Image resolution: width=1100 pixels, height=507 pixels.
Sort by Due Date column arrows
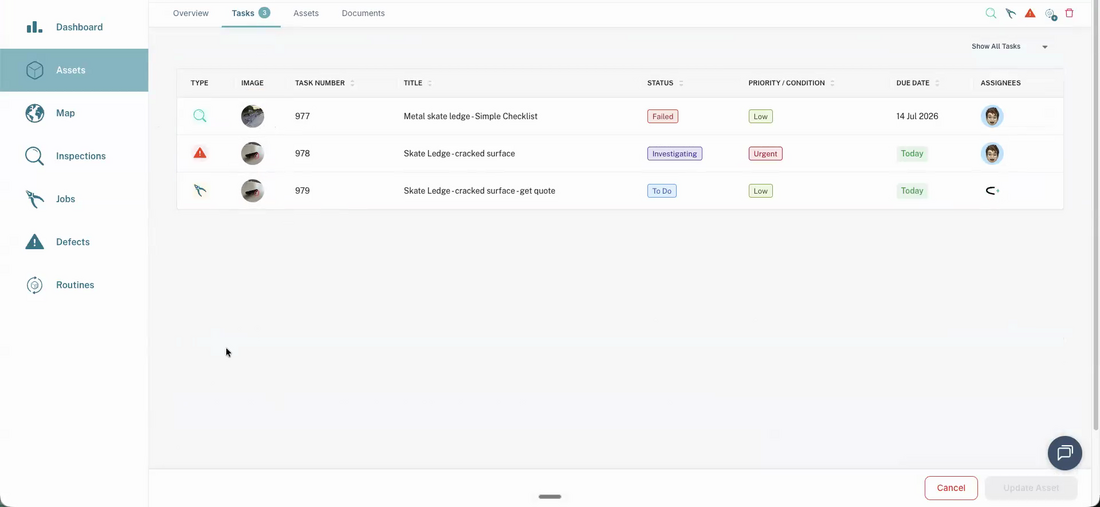coord(937,83)
